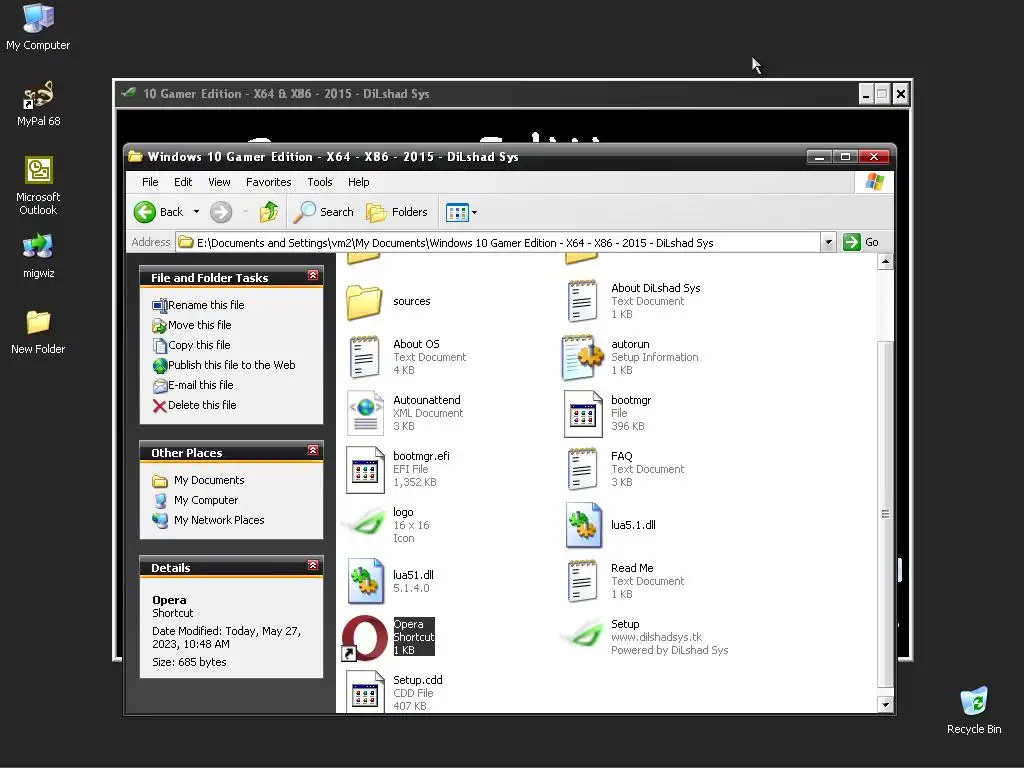1024x768 pixels.
Task: Go to My Network Places
Action: coord(208,520)
